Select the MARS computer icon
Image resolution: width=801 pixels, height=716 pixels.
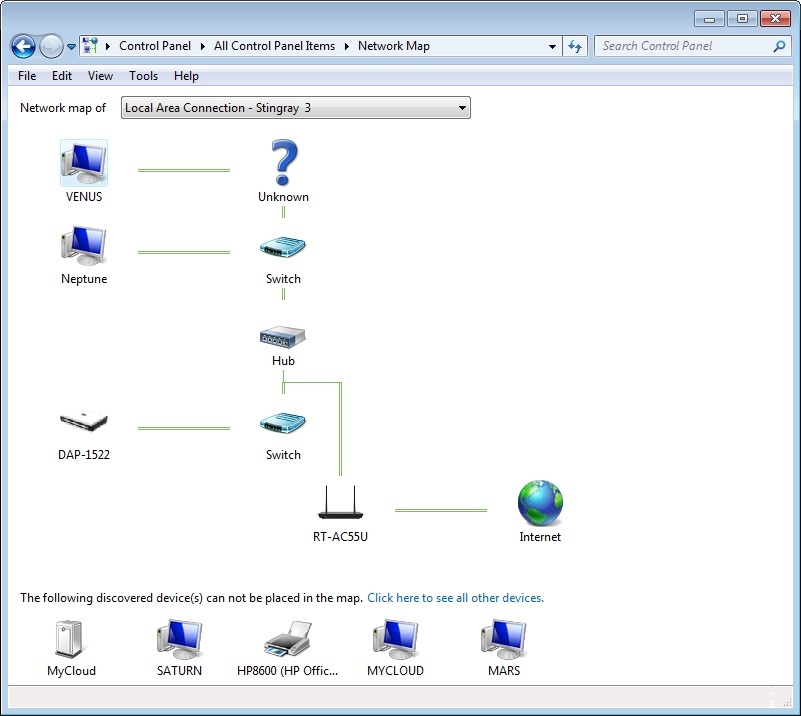click(504, 638)
